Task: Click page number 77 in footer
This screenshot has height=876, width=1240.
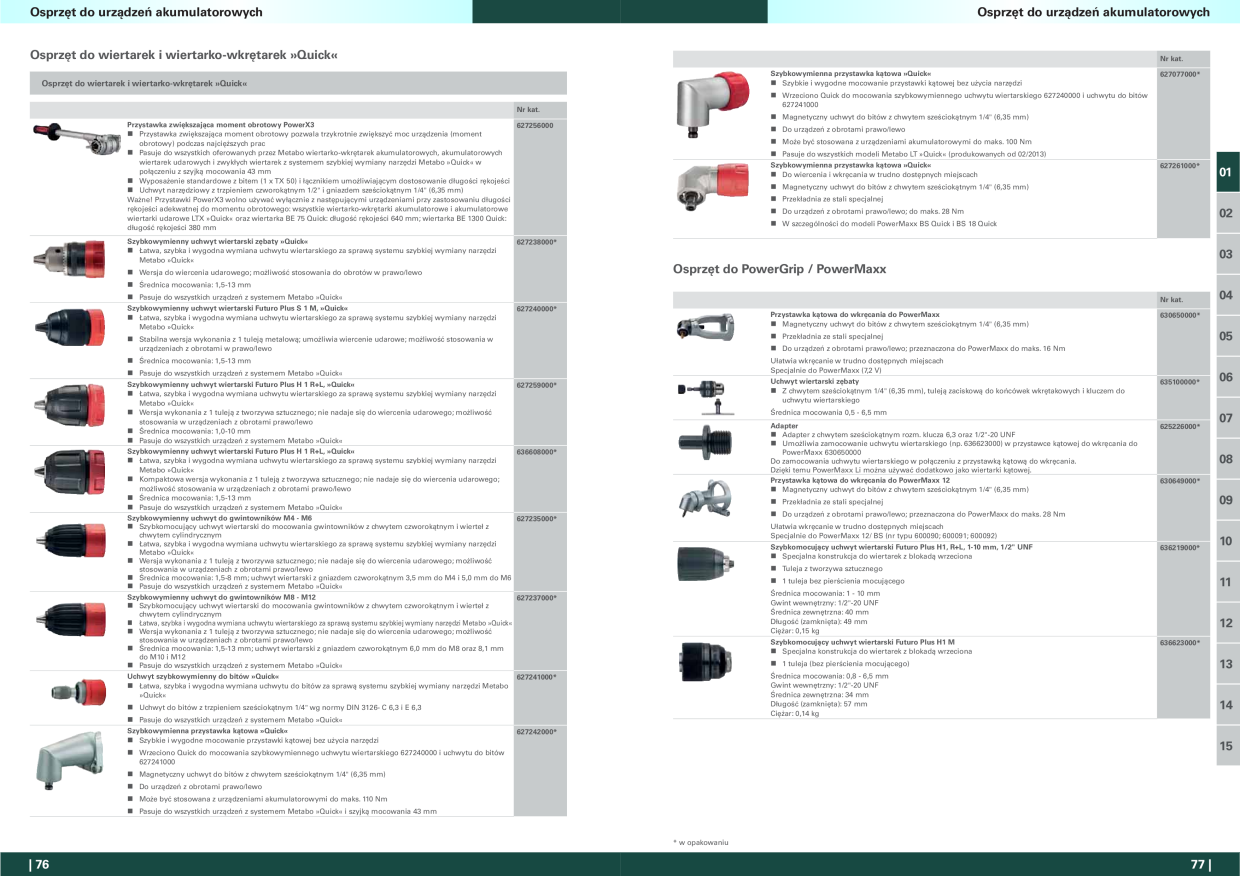Action: pyautogui.click(x=1200, y=865)
